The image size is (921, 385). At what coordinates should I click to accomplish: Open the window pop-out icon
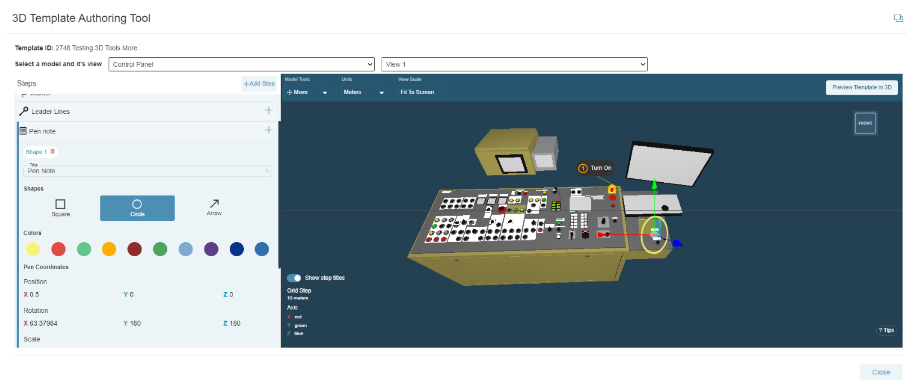[x=898, y=18]
